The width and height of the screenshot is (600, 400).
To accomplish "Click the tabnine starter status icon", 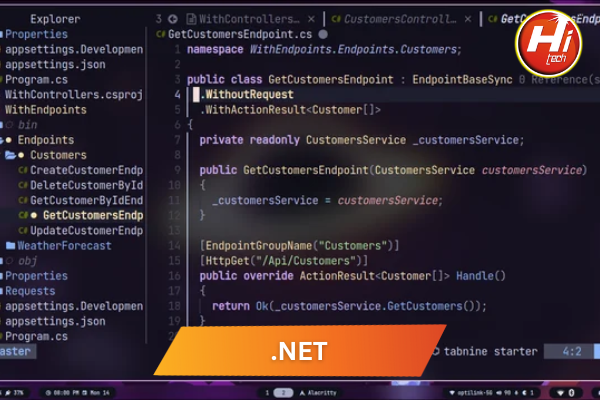I will [436, 351].
